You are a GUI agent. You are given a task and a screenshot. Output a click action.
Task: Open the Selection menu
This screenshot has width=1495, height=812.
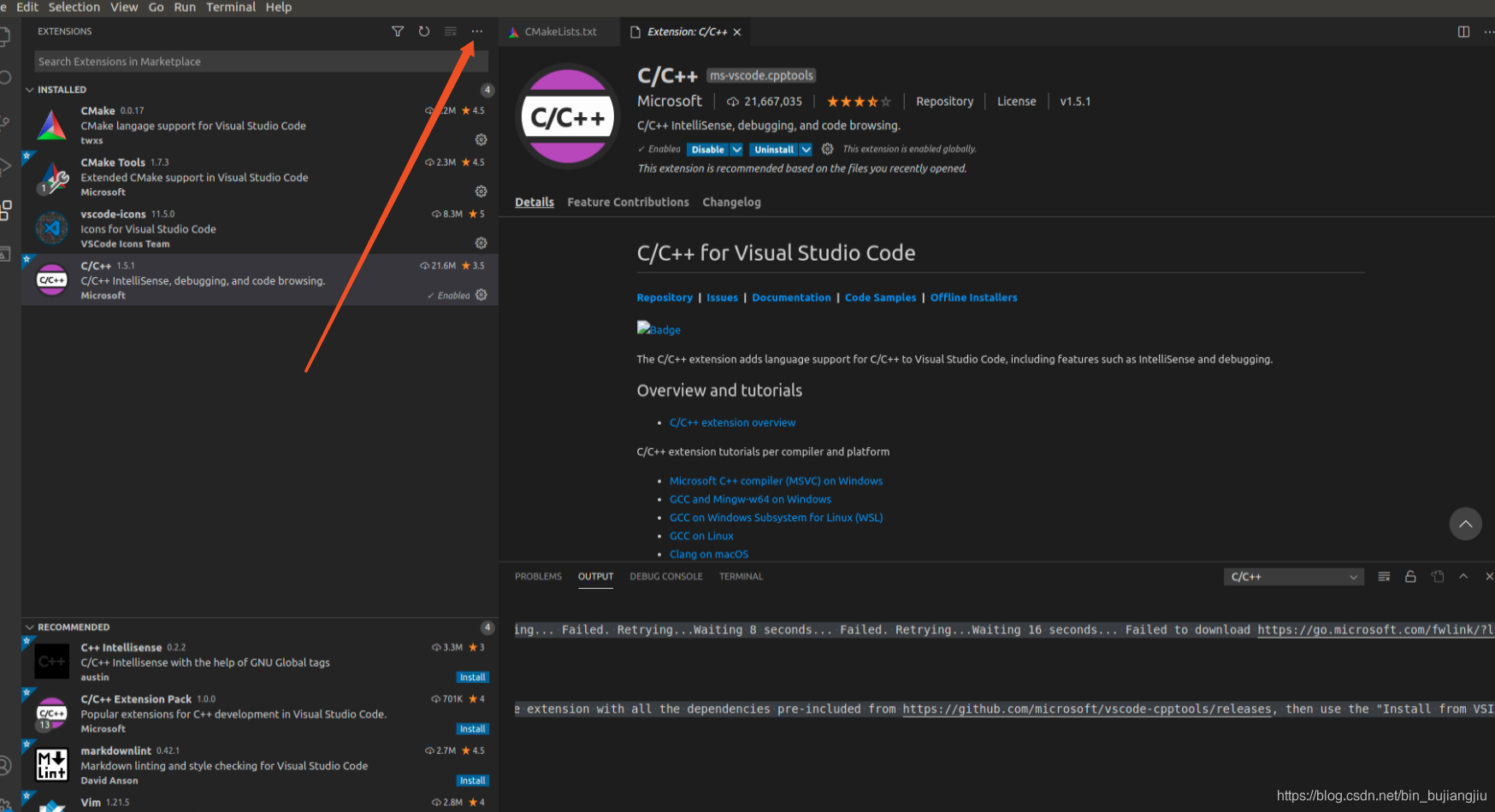click(74, 7)
